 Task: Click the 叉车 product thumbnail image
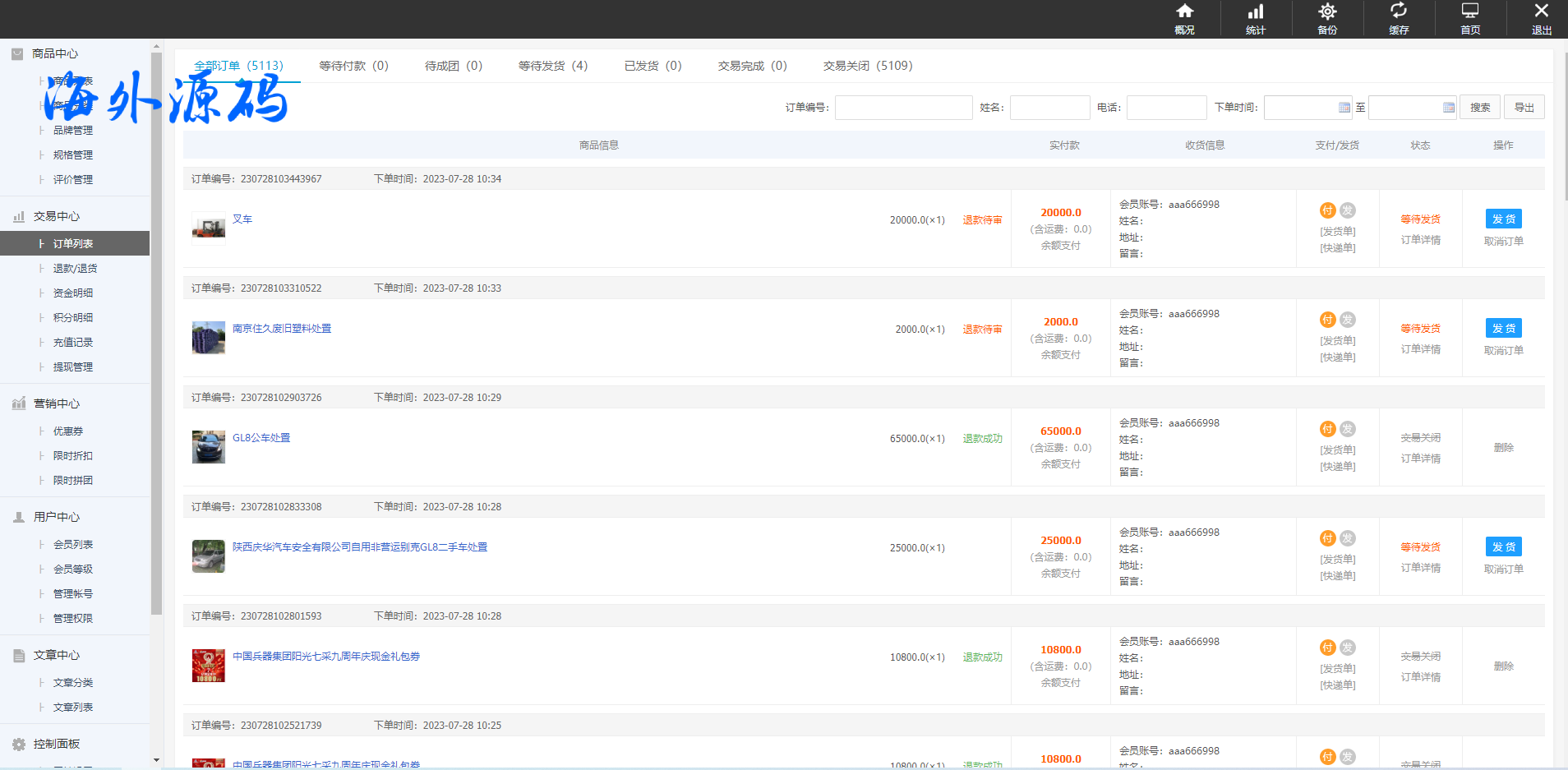(209, 228)
